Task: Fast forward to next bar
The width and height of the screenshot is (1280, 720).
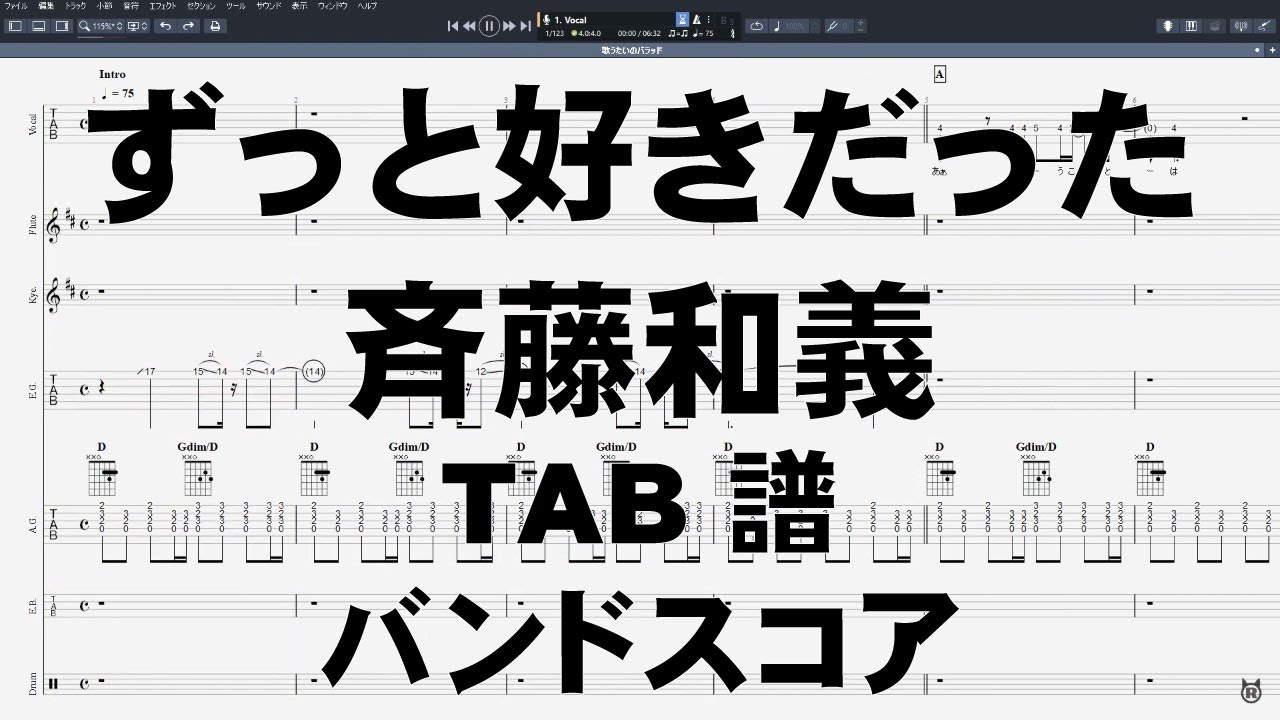Action: coord(509,26)
